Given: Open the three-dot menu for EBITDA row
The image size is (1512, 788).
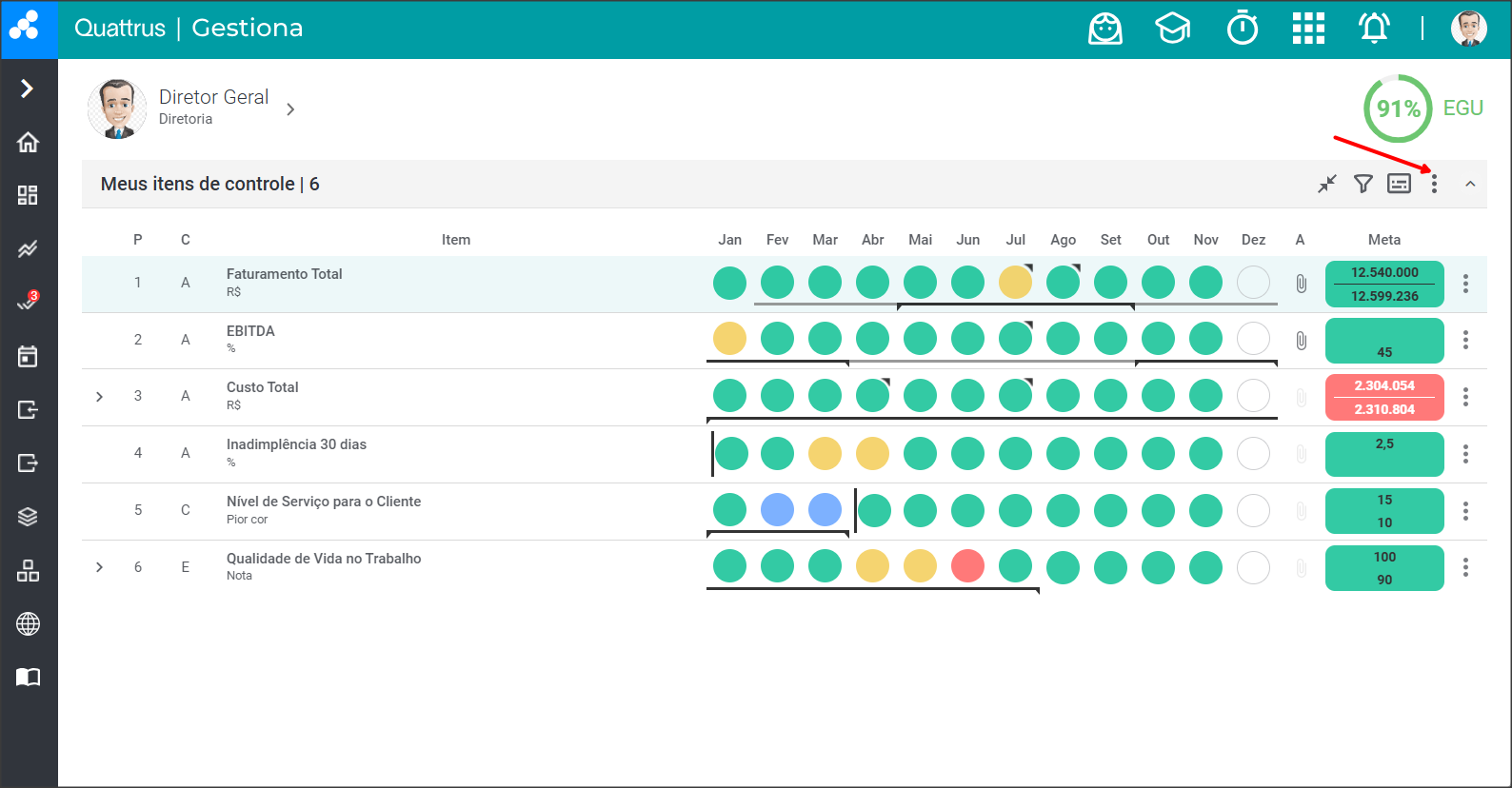Looking at the screenshot, I should (1465, 340).
